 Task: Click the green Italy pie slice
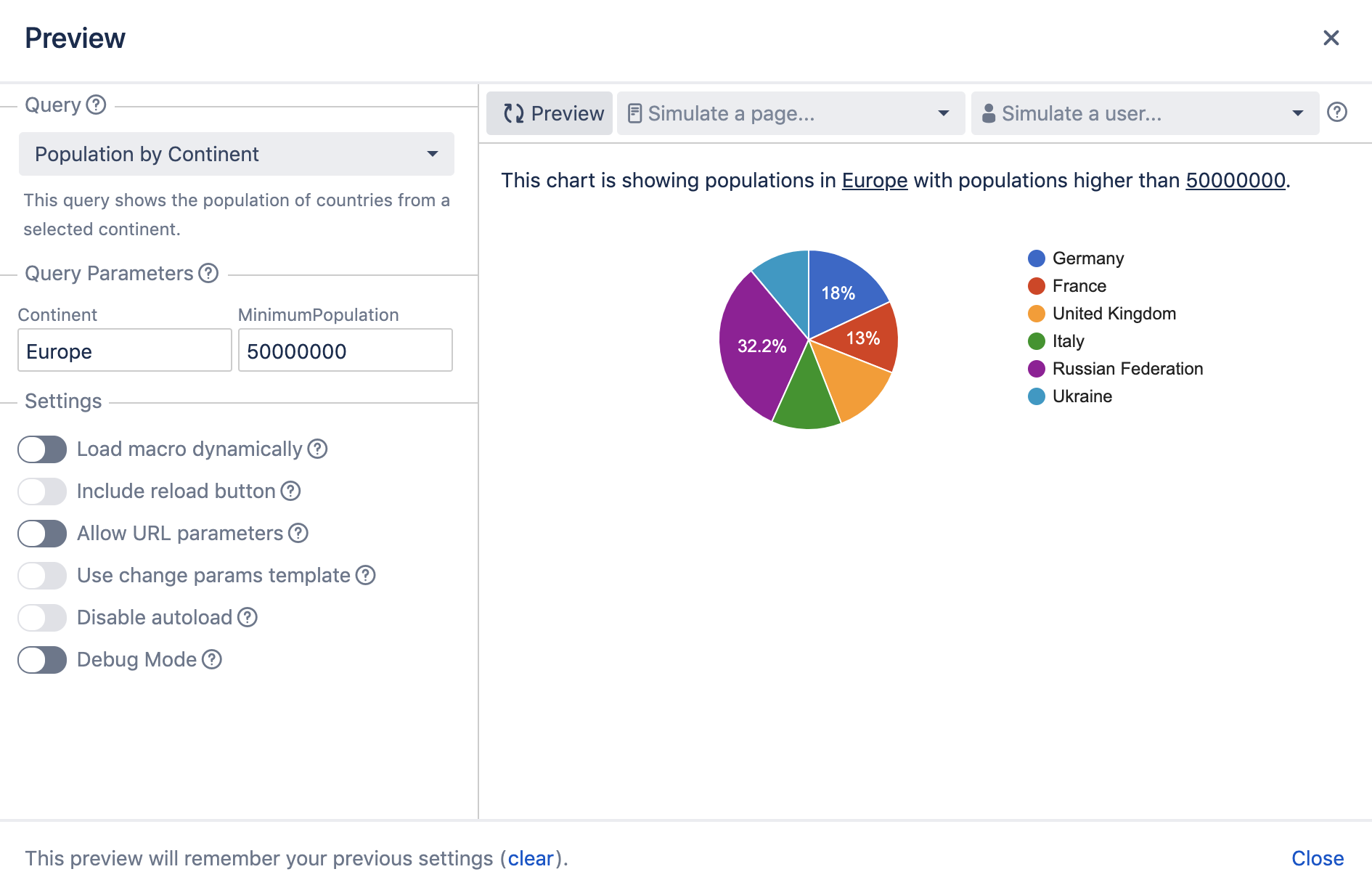click(x=806, y=396)
